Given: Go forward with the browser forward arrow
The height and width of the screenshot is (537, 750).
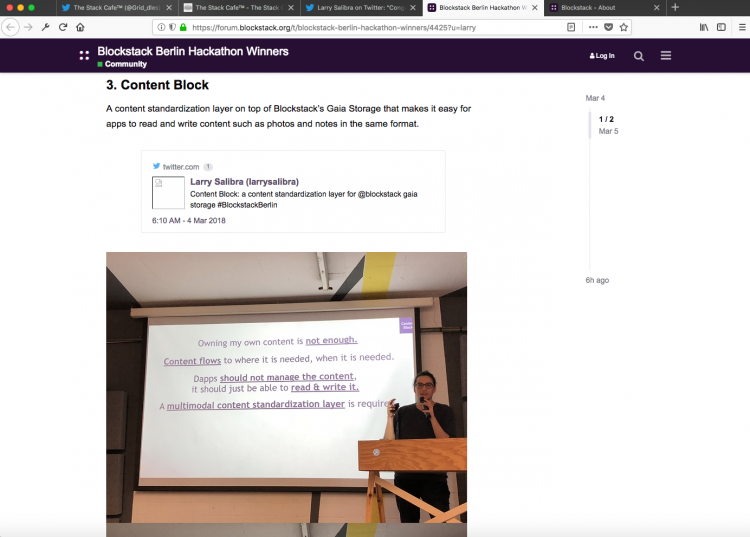Looking at the screenshot, I should click(x=28, y=27).
